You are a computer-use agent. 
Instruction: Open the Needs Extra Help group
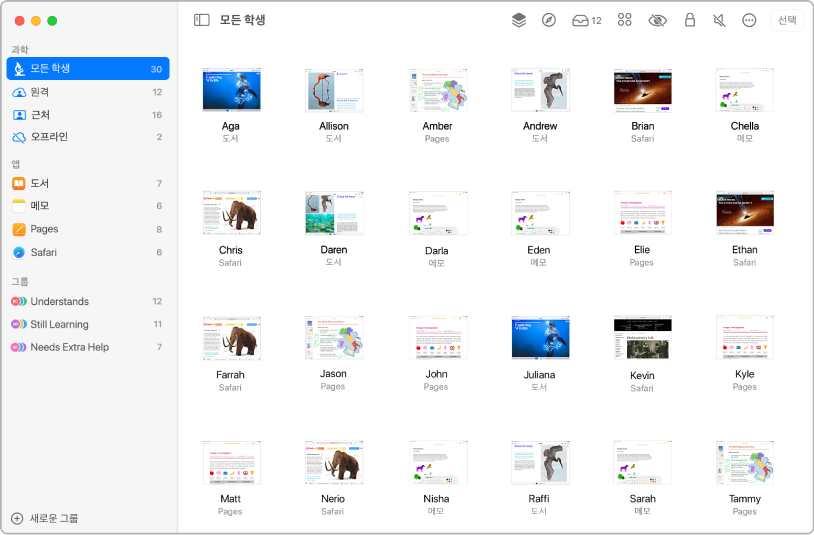point(88,347)
